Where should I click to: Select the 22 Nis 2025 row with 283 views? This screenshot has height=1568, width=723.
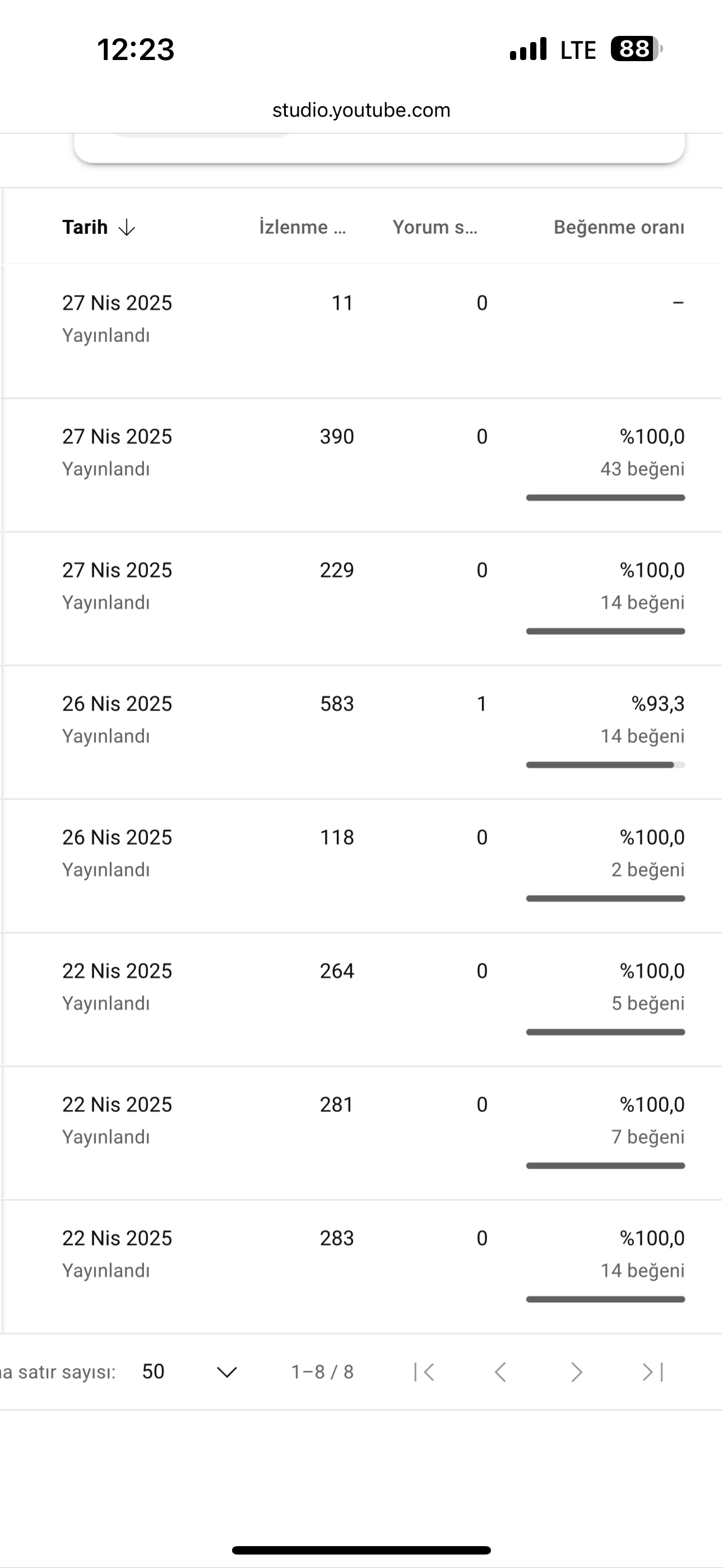coord(361,1267)
